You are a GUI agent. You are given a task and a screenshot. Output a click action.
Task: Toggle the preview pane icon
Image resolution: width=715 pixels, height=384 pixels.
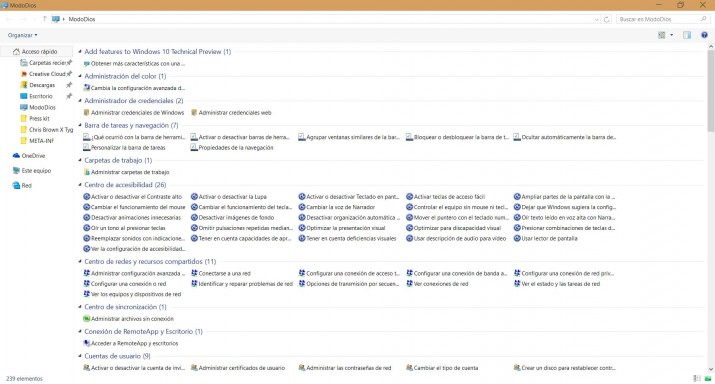point(687,35)
